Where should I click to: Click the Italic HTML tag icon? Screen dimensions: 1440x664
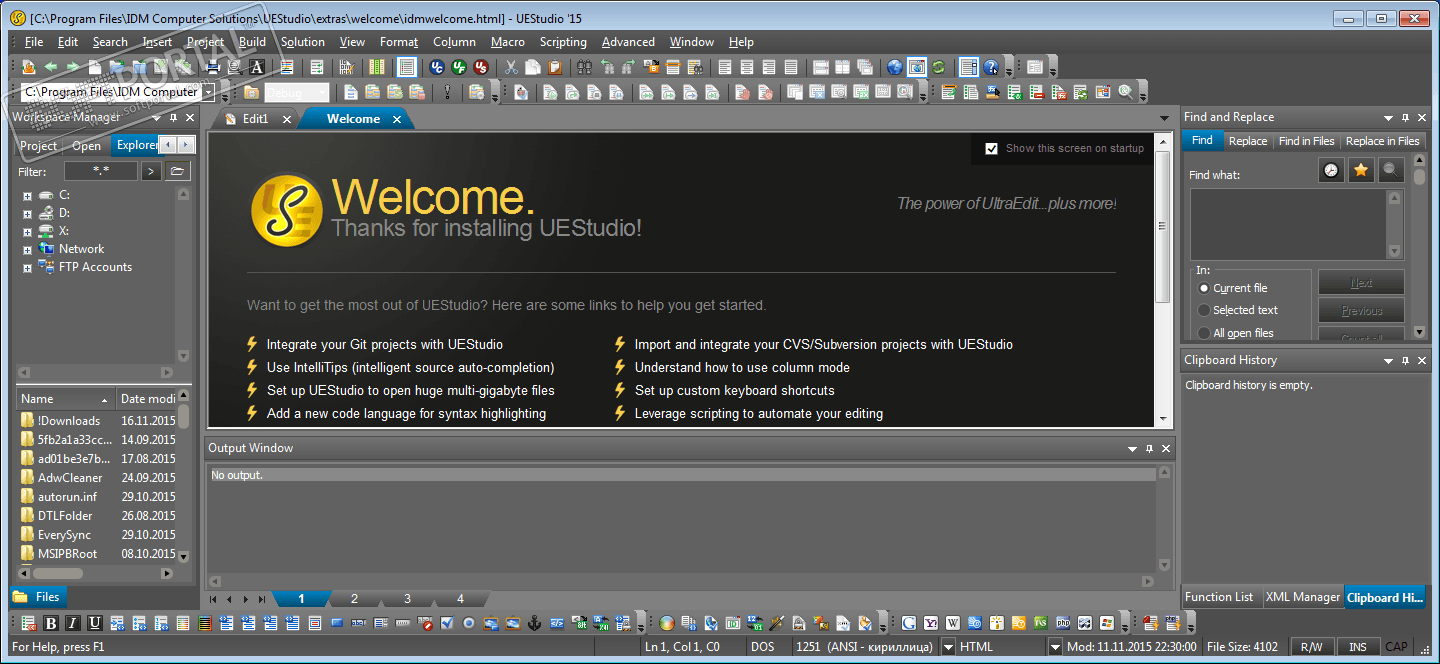(x=73, y=623)
